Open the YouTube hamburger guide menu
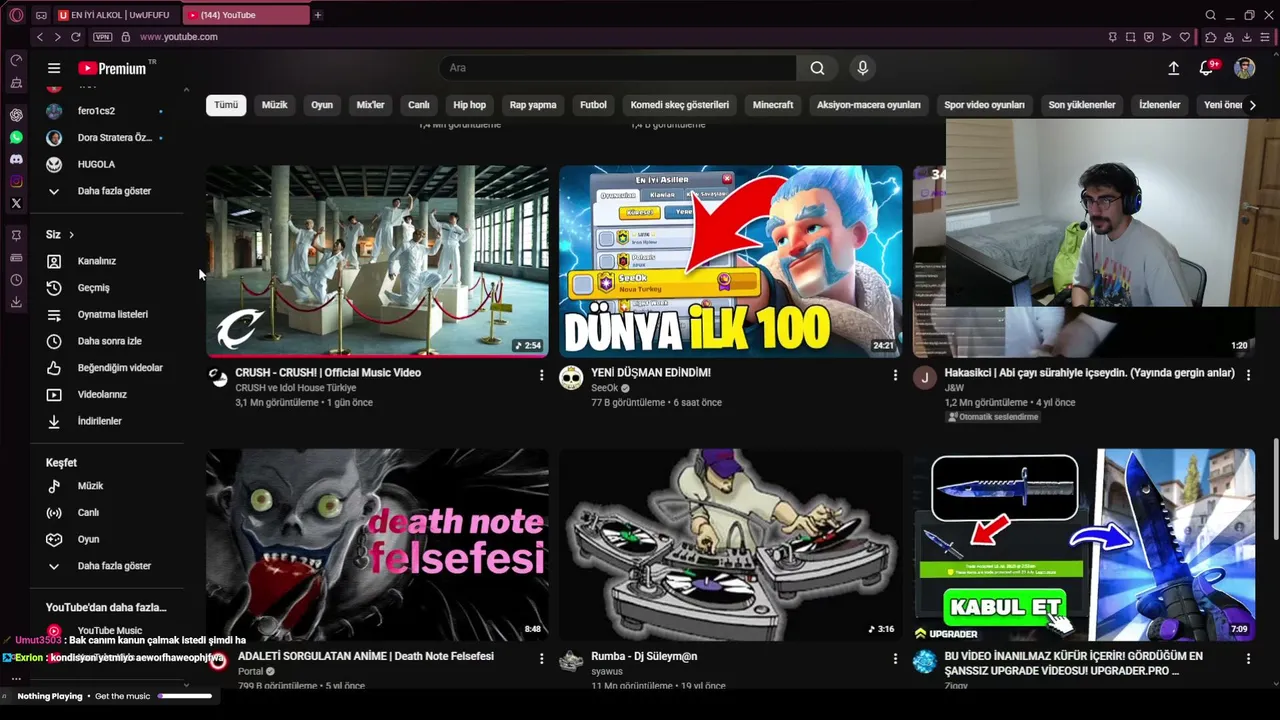This screenshot has height=720, width=1280. coord(54,68)
